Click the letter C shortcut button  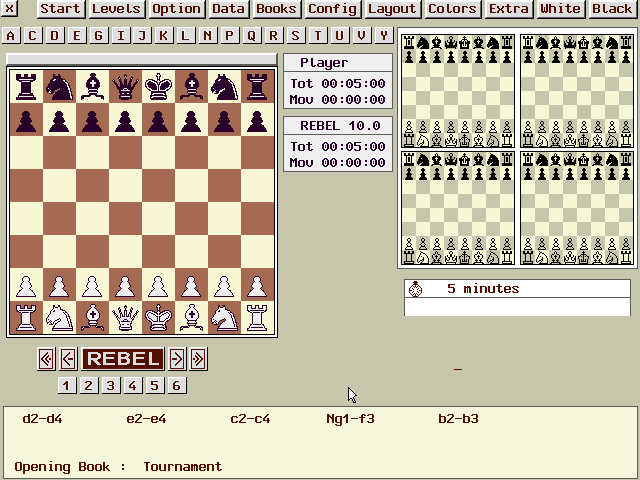32,36
